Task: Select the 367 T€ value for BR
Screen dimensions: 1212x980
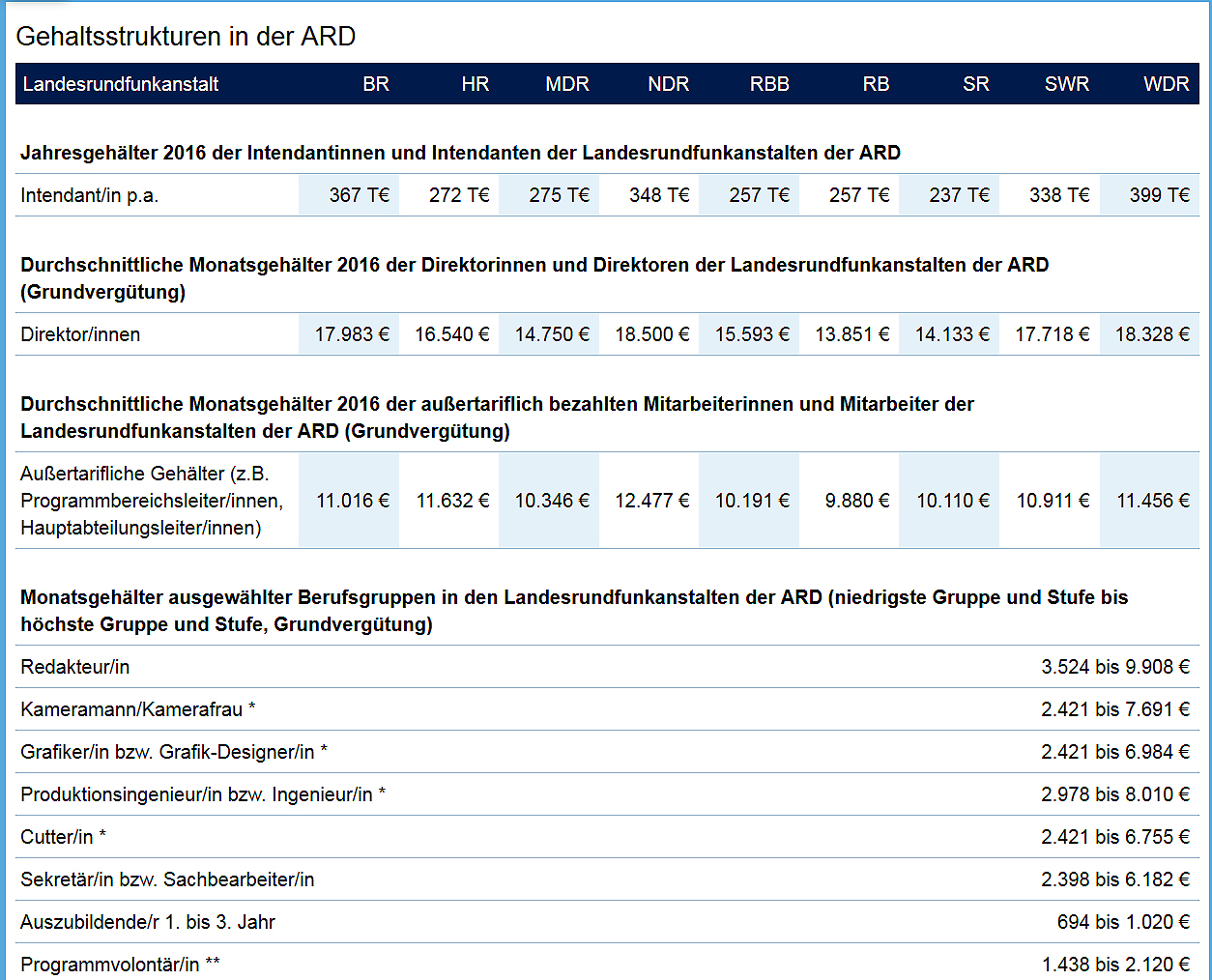Action: point(359,195)
